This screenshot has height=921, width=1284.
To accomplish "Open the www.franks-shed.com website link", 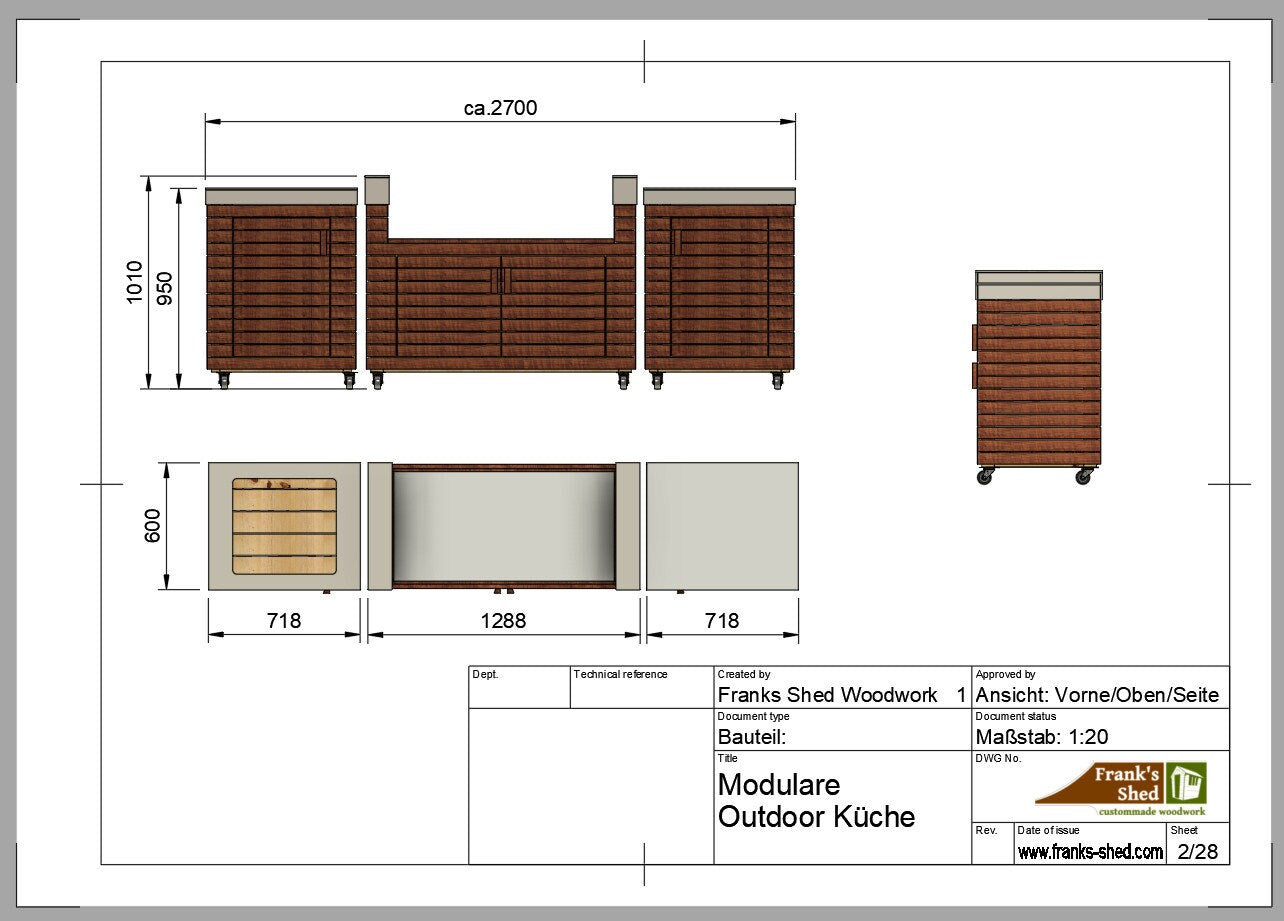I will click(1090, 852).
